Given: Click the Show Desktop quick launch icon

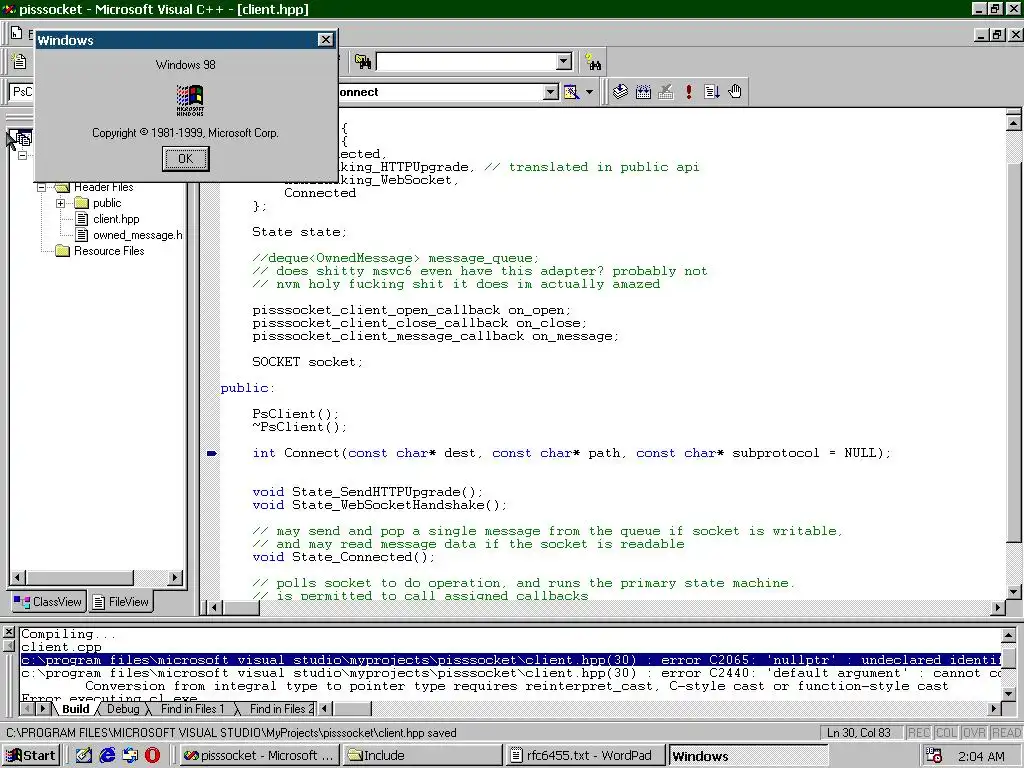Looking at the screenshot, I should pos(84,755).
